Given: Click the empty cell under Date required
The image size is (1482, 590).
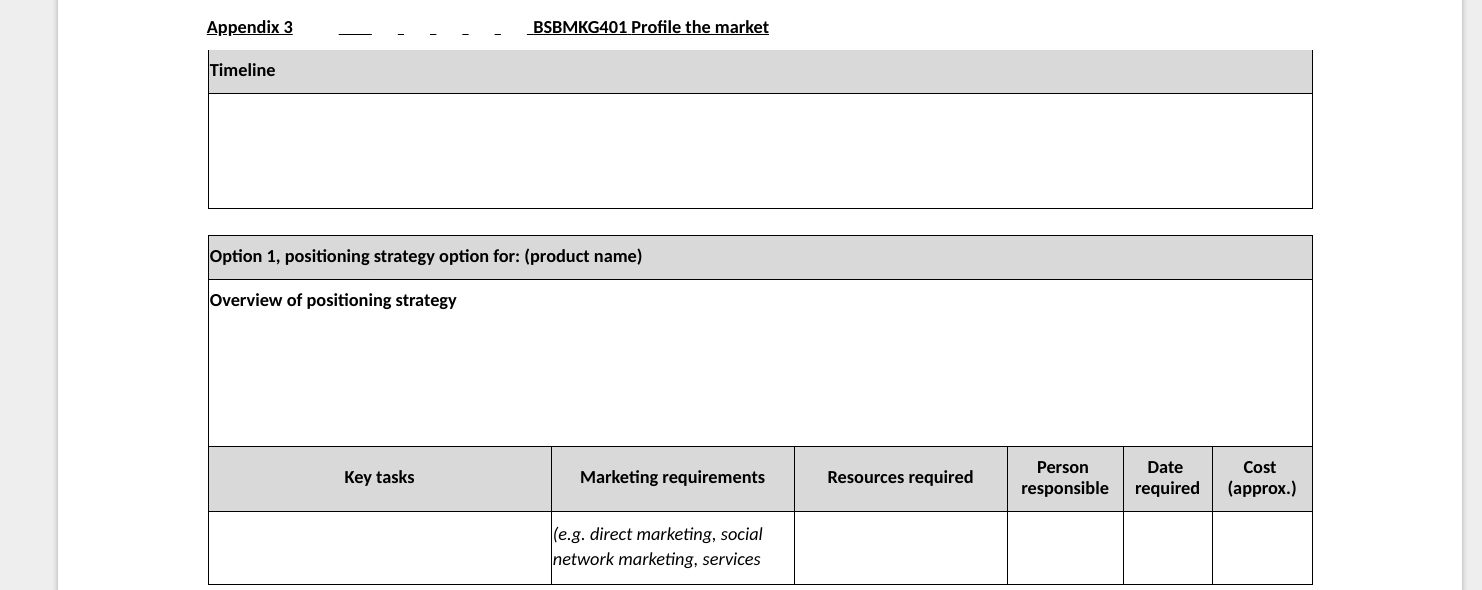Looking at the screenshot, I should coord(1167,548).
